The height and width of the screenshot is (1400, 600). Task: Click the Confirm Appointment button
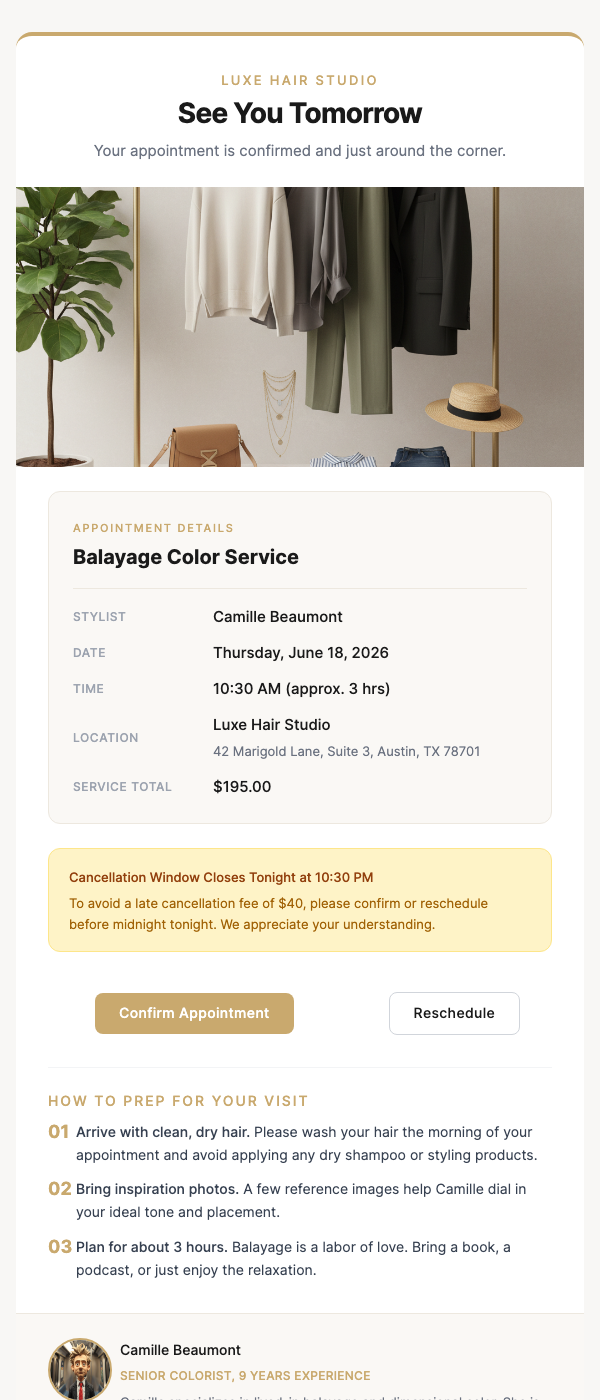194,1013
